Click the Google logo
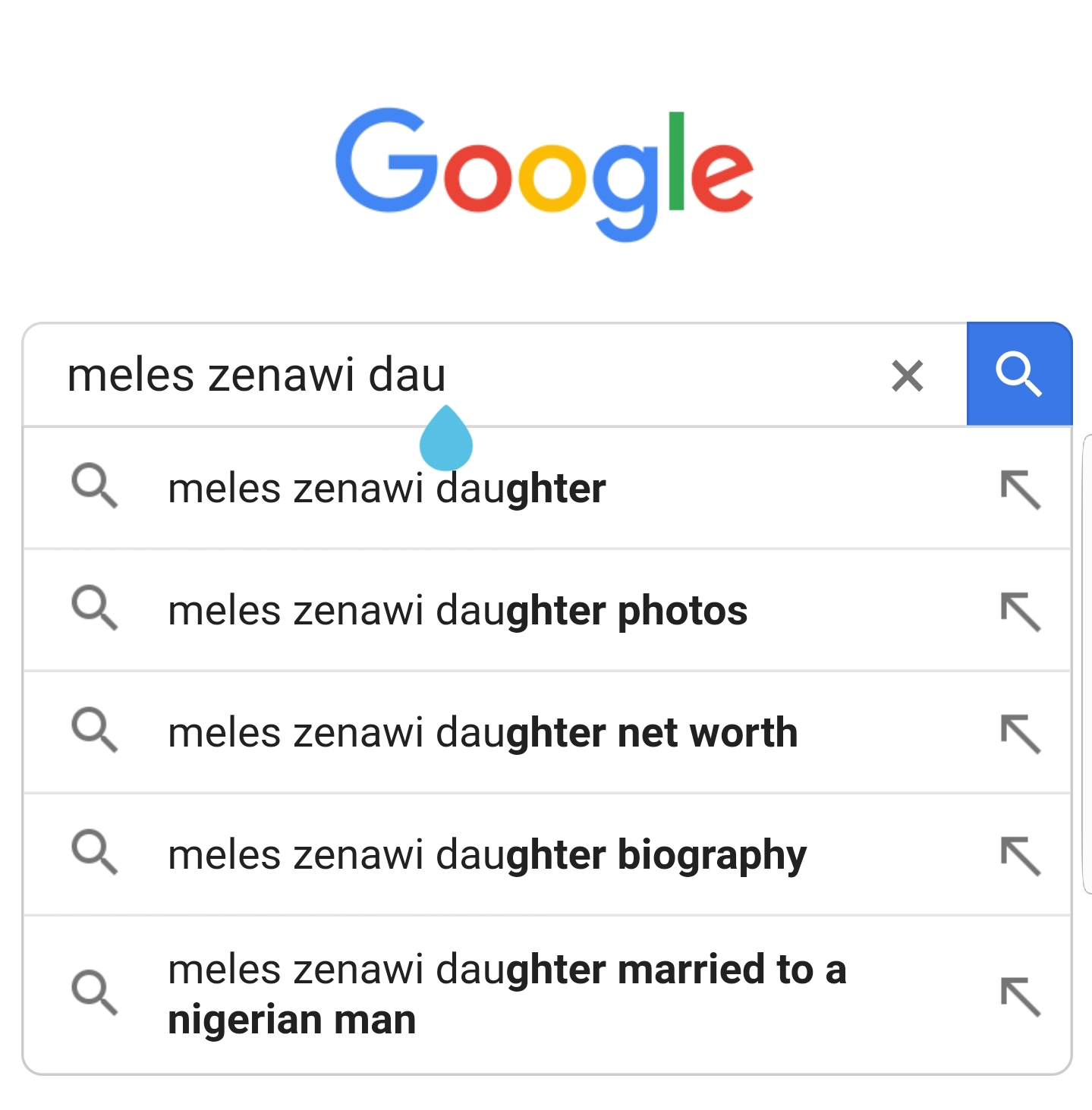 coord(544,172)
